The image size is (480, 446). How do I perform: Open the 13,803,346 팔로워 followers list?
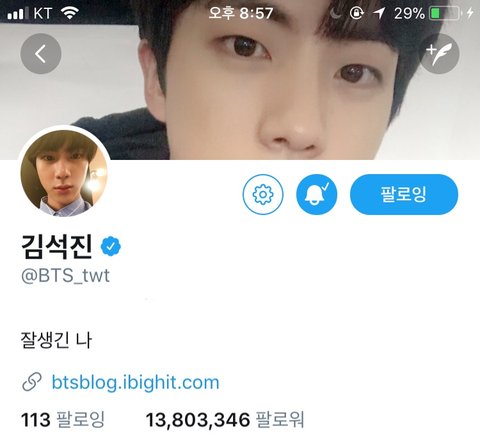[225, 420]
